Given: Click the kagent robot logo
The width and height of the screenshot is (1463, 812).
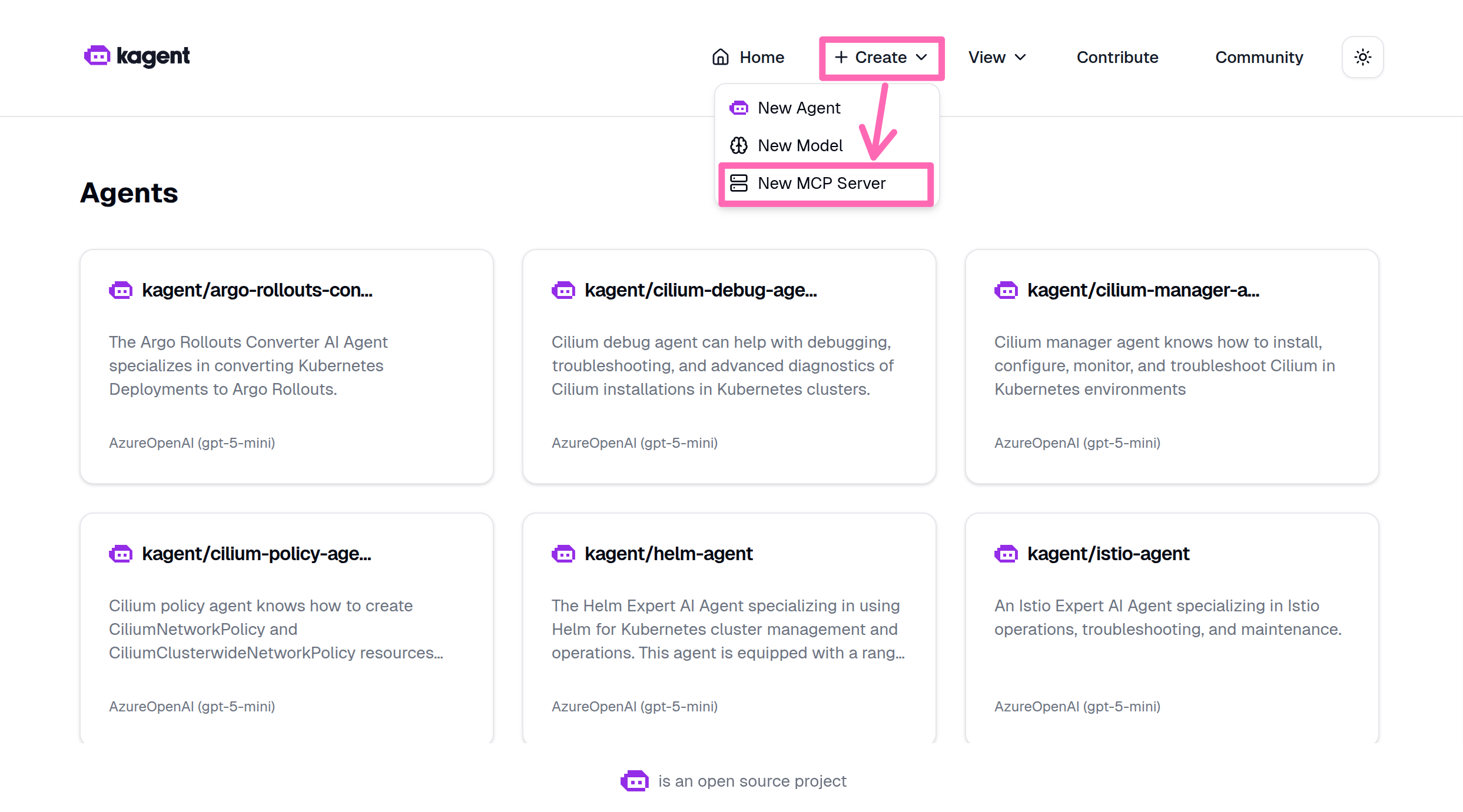Looking at the screenshot, I should [x=97, y=56].
